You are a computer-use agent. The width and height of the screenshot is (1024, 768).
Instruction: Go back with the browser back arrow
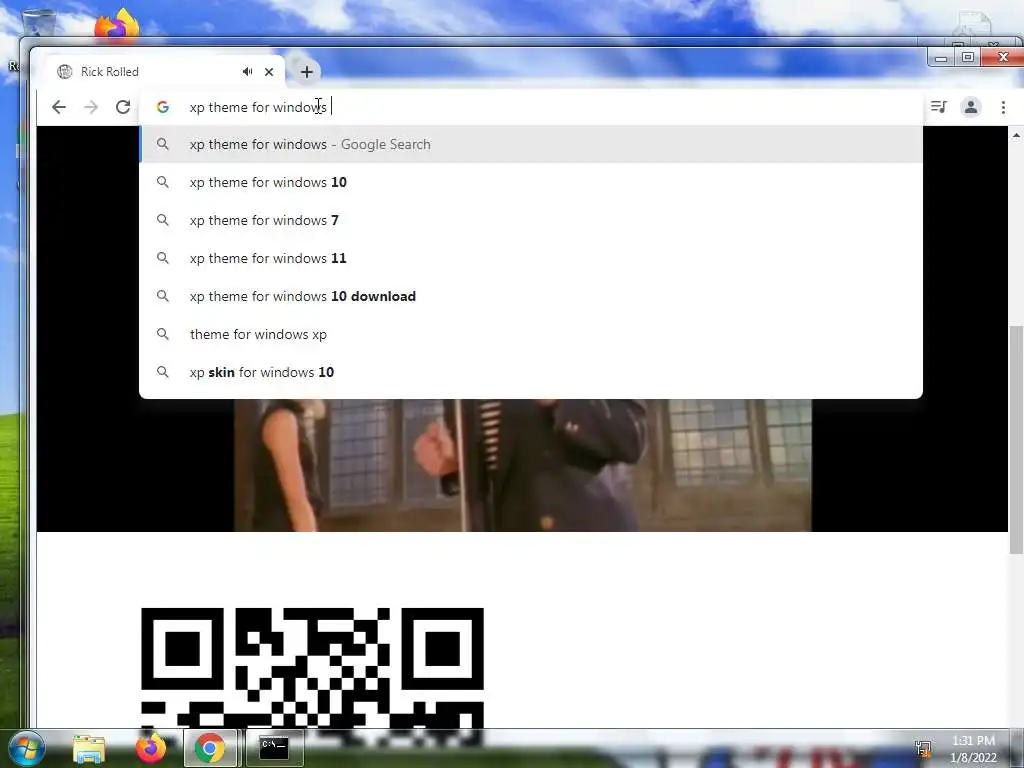click(59, 107)
